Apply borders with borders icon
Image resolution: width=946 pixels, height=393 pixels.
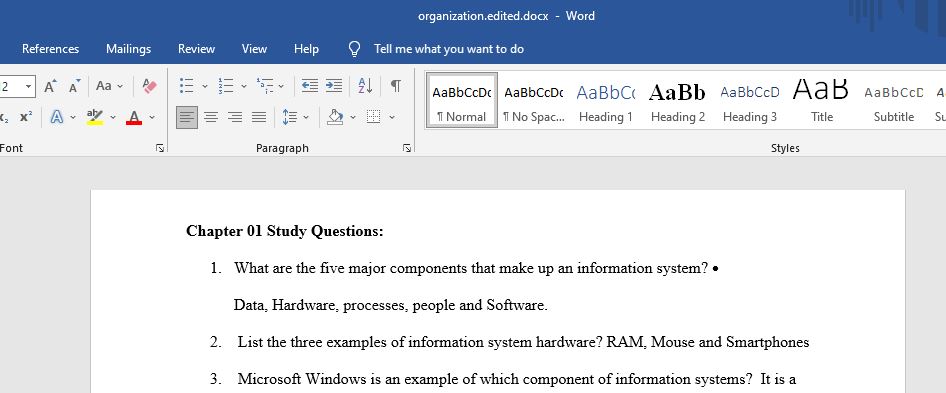pyautogui.click(x=373, y=117)
